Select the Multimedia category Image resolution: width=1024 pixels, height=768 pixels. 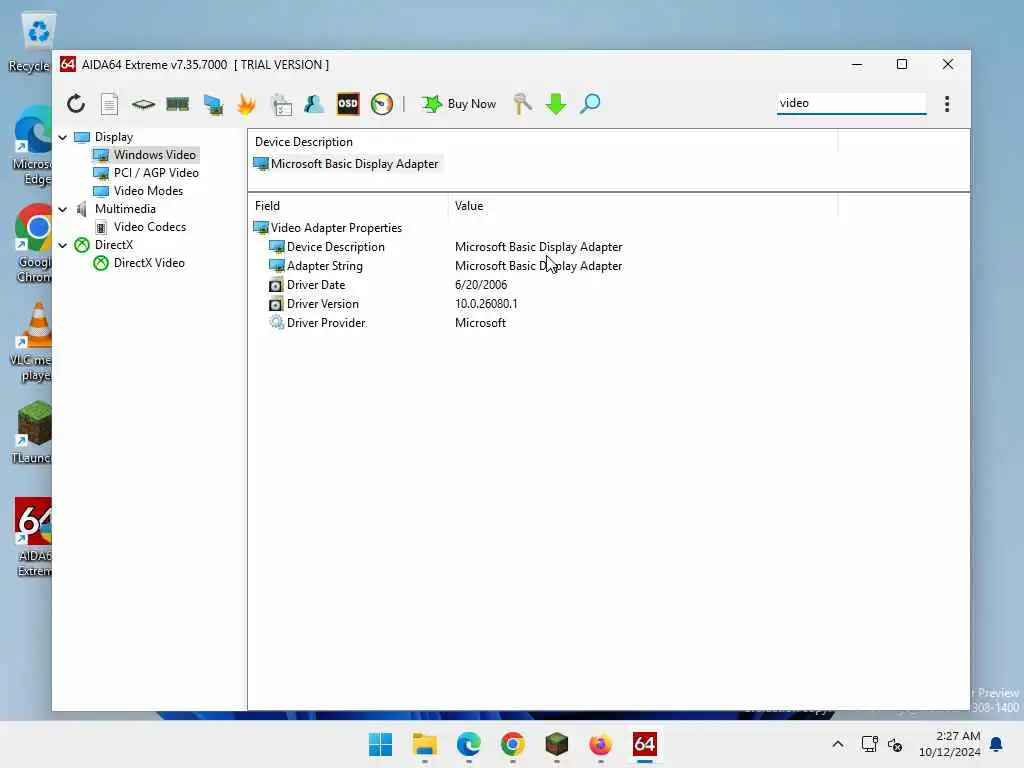pyautogui.click(x=125, y=208)
